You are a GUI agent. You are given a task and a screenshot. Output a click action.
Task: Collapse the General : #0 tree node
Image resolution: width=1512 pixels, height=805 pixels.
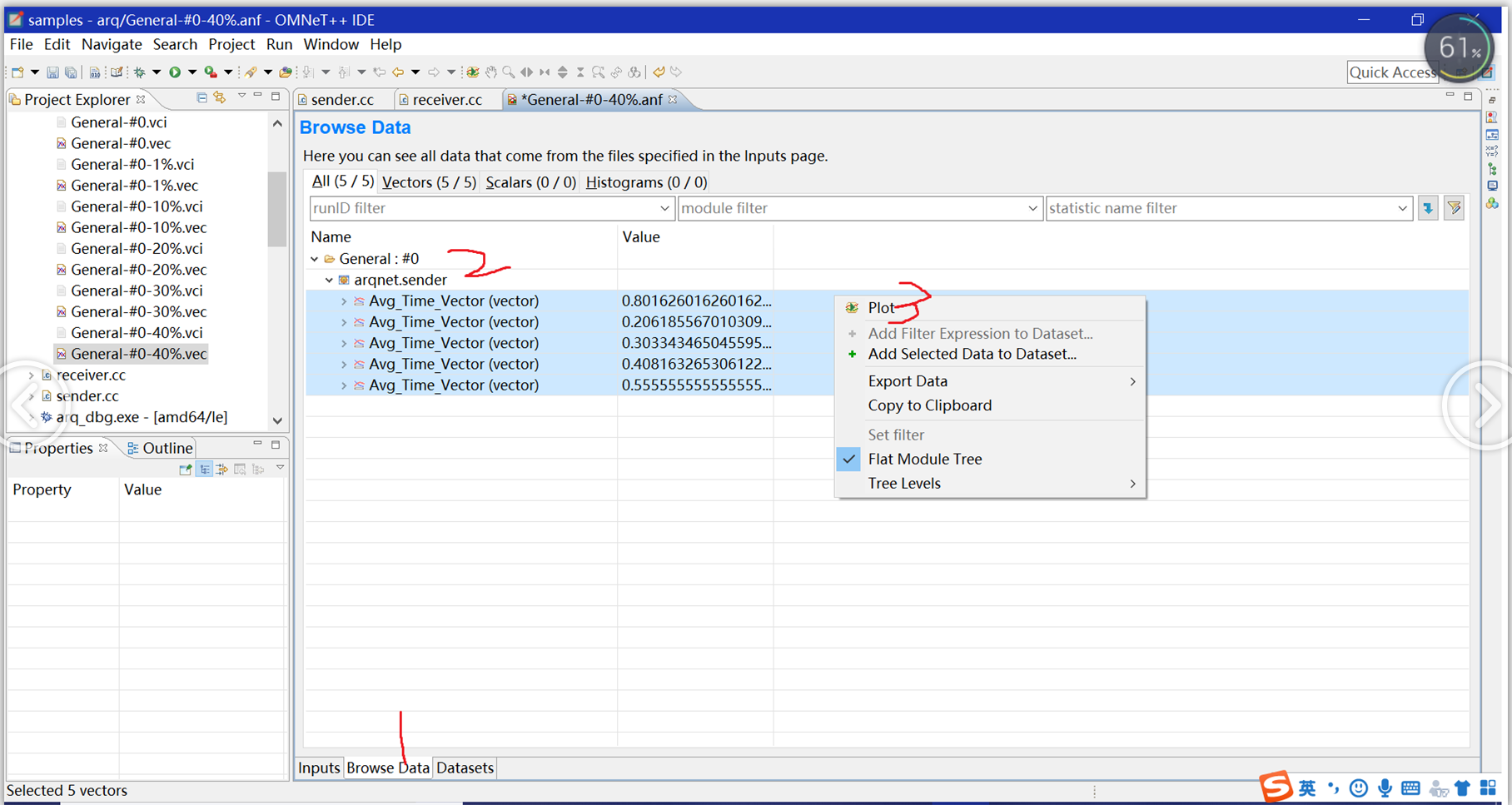pos(315,259)
